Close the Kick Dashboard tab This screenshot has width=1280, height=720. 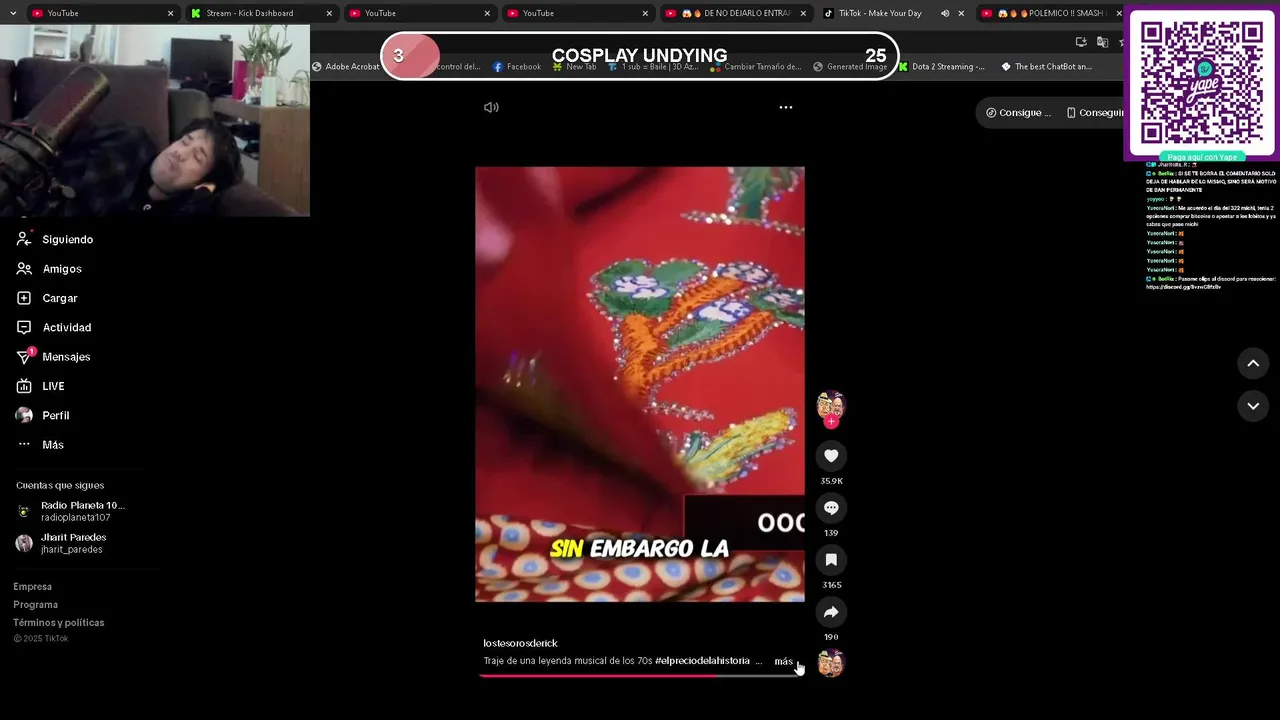(329, 13)
